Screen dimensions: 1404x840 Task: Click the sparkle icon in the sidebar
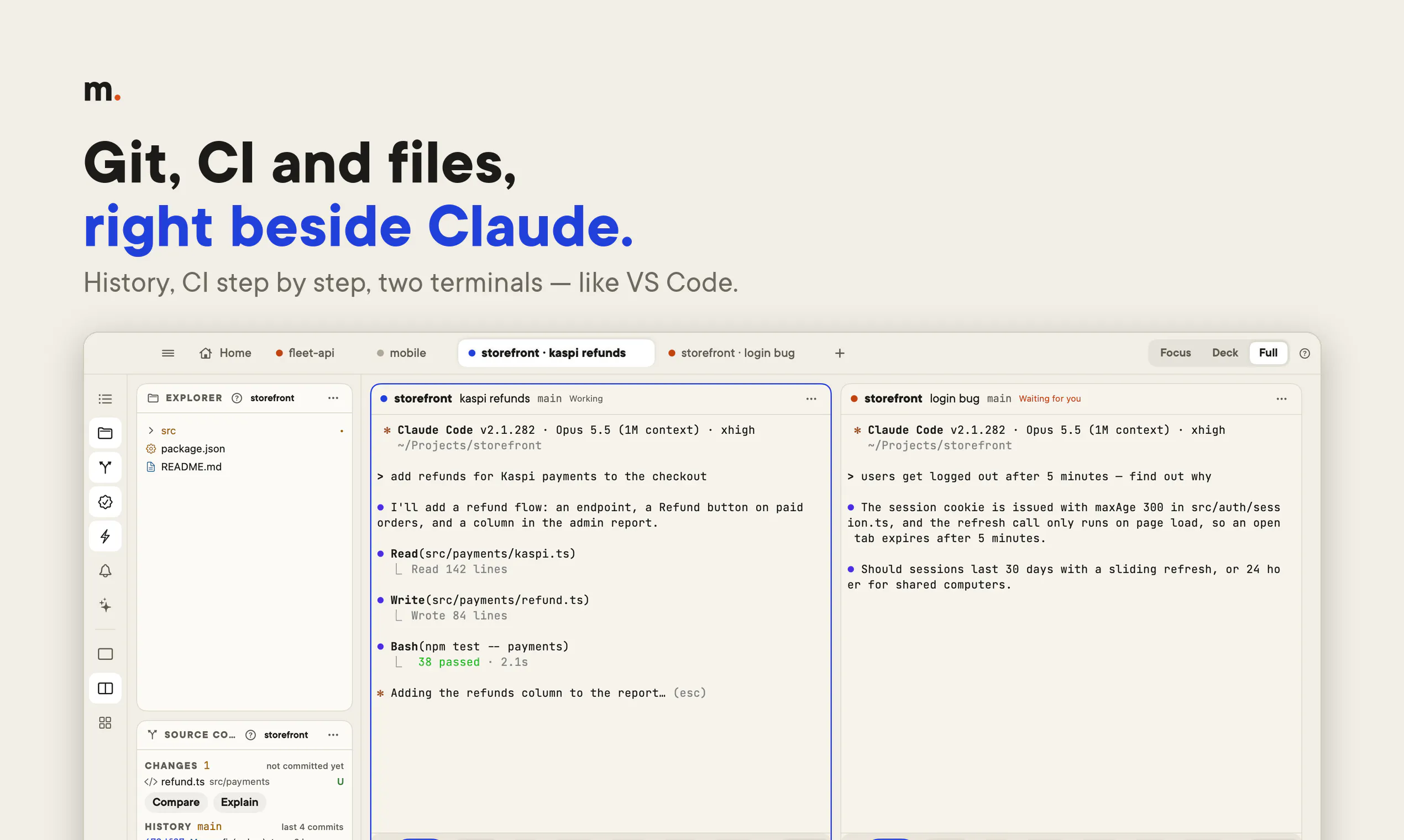105,605
